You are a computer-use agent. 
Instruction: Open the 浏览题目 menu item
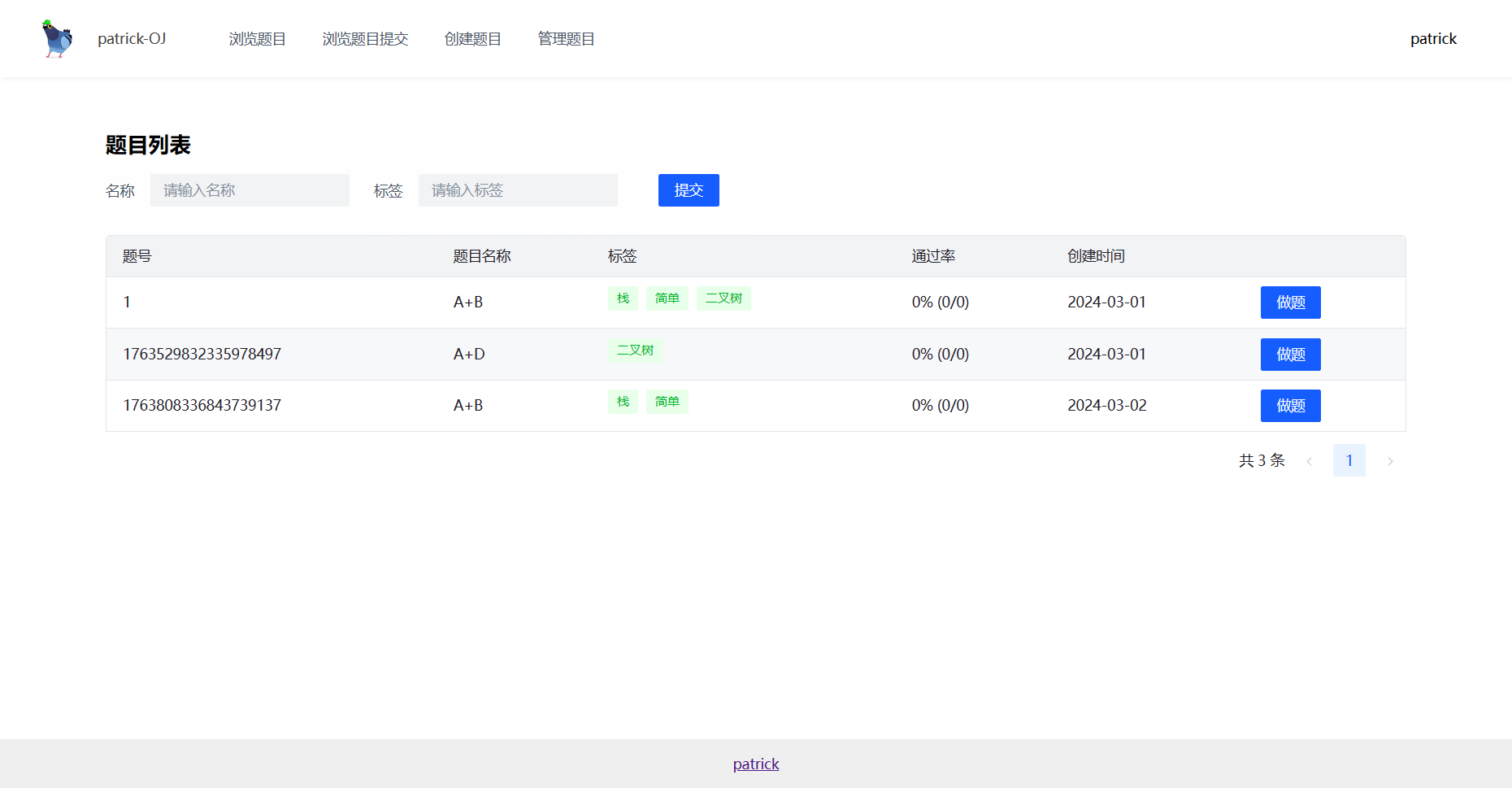pos(257,39)
